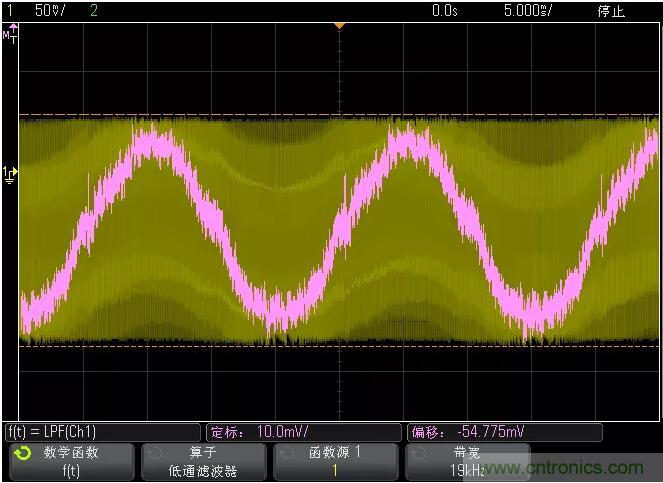Click the 停止 run status indicator
This screenshot has width=663, height=483.
[610, 11]
